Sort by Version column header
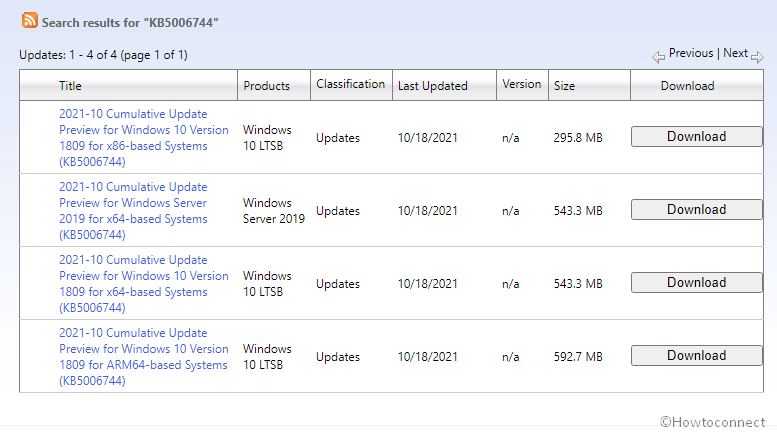 (522, 84)
